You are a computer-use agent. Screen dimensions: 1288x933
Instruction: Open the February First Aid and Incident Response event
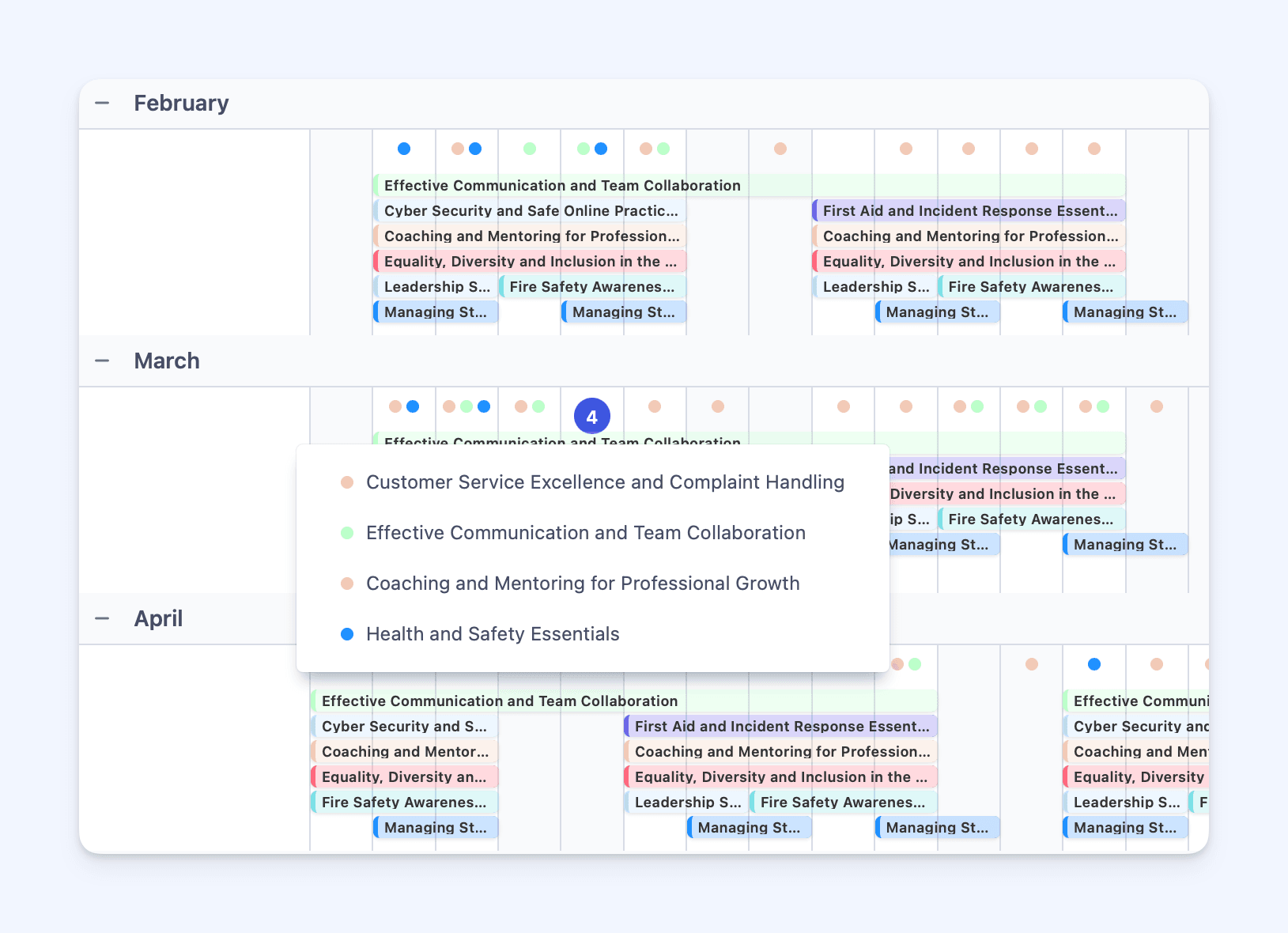pos(969,211)
